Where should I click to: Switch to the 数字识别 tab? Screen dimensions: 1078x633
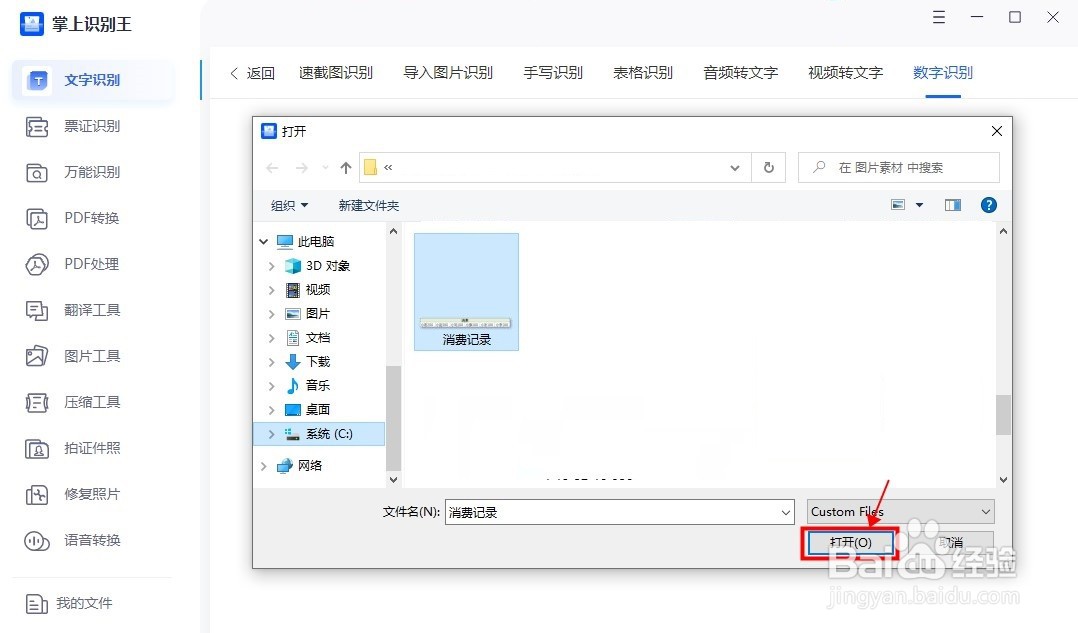point(941,72)
